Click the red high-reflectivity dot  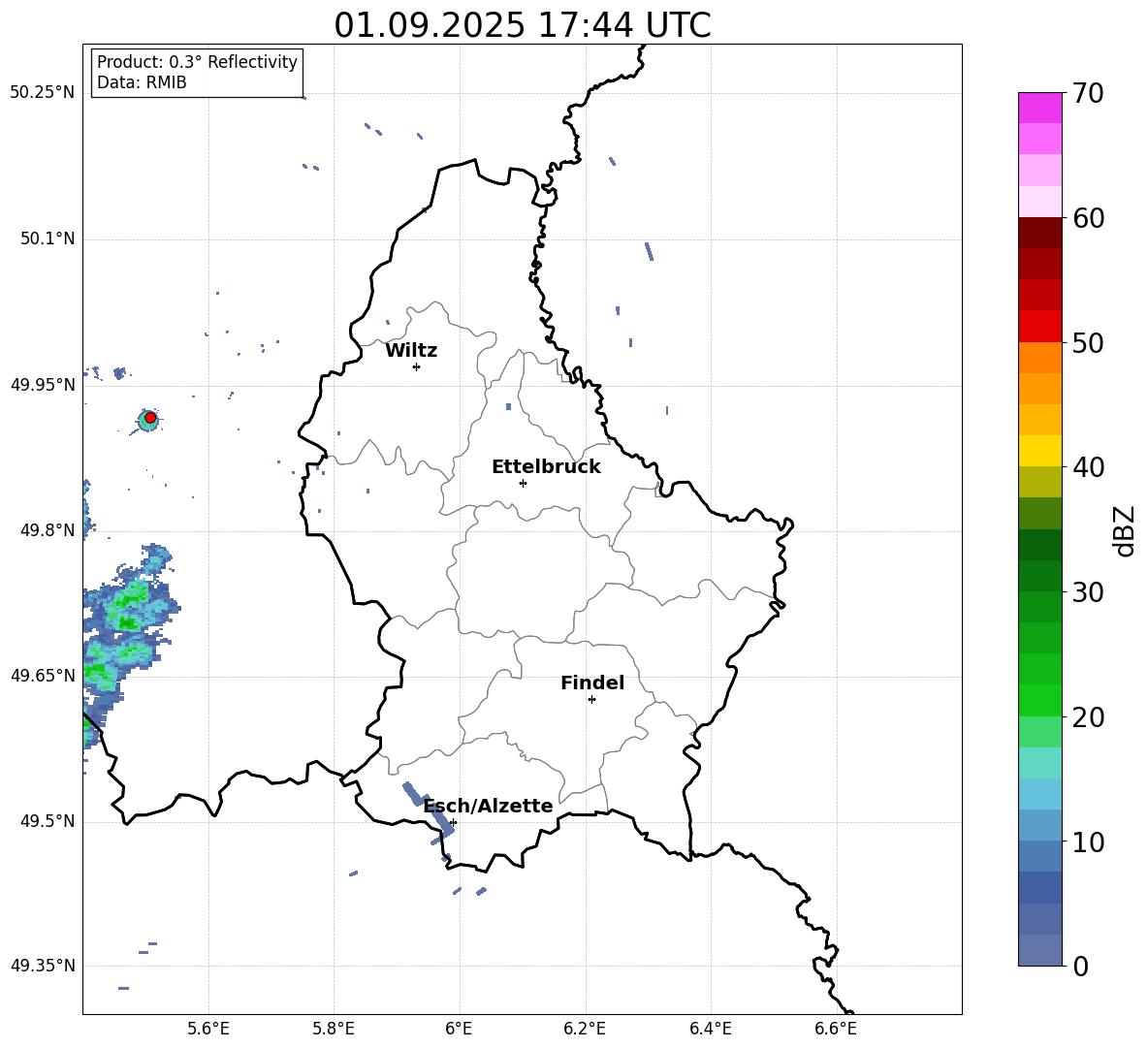[150, 418]
